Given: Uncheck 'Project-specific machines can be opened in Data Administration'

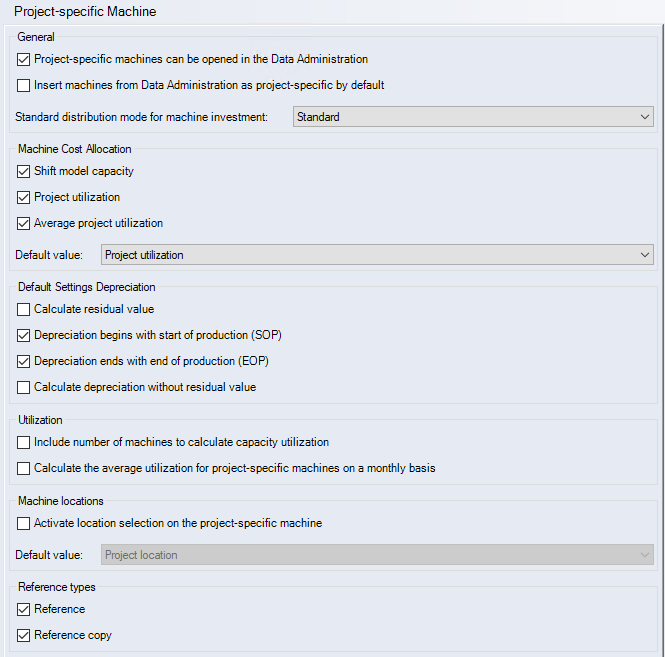Looking at the screenshot, I should click(x=24, y=60).
